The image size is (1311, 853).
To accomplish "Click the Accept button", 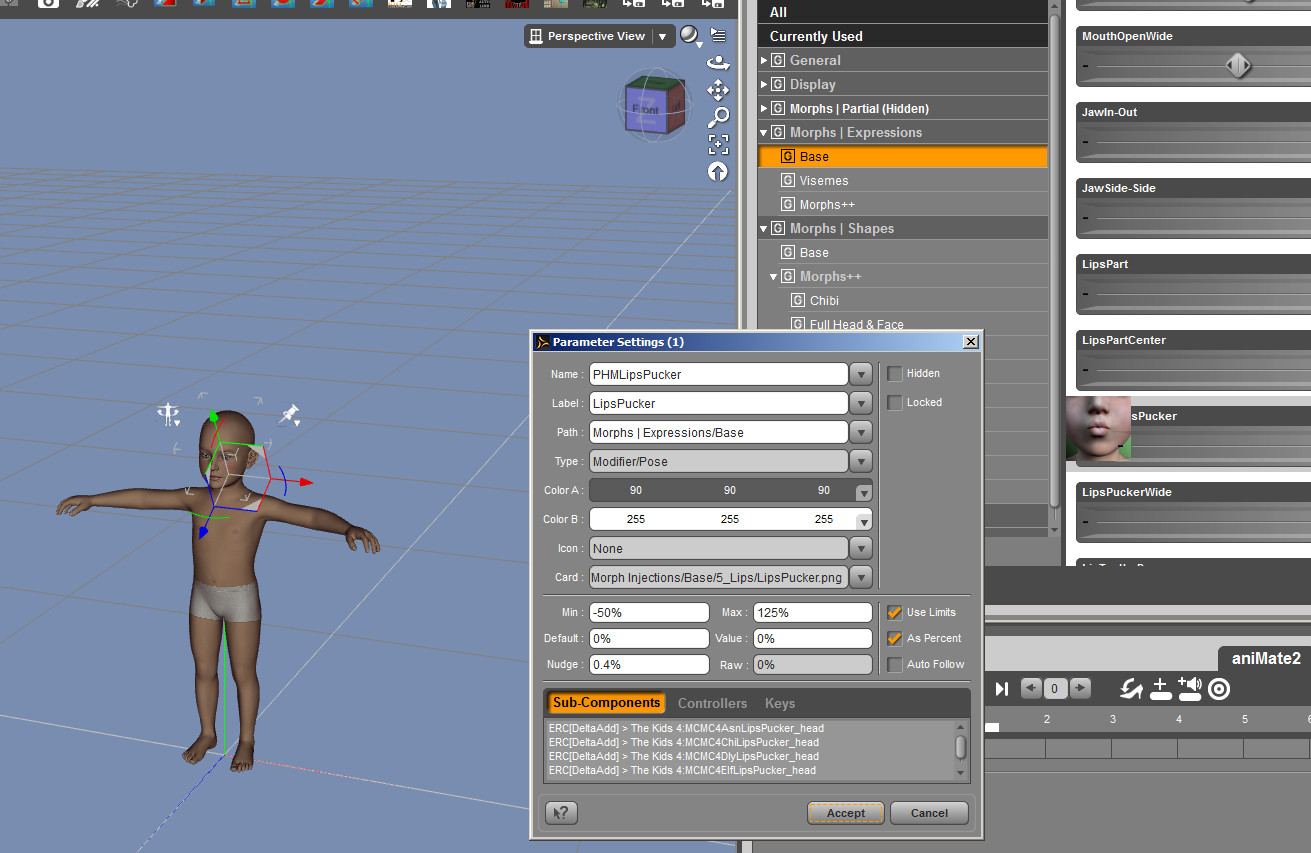I will pyautogui.click(x=846, y=813).
